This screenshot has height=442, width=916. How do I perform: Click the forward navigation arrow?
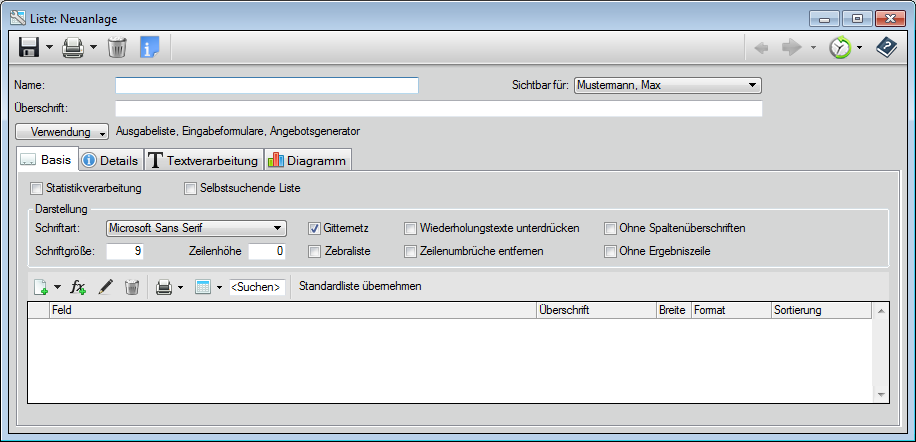pos(792,48)
